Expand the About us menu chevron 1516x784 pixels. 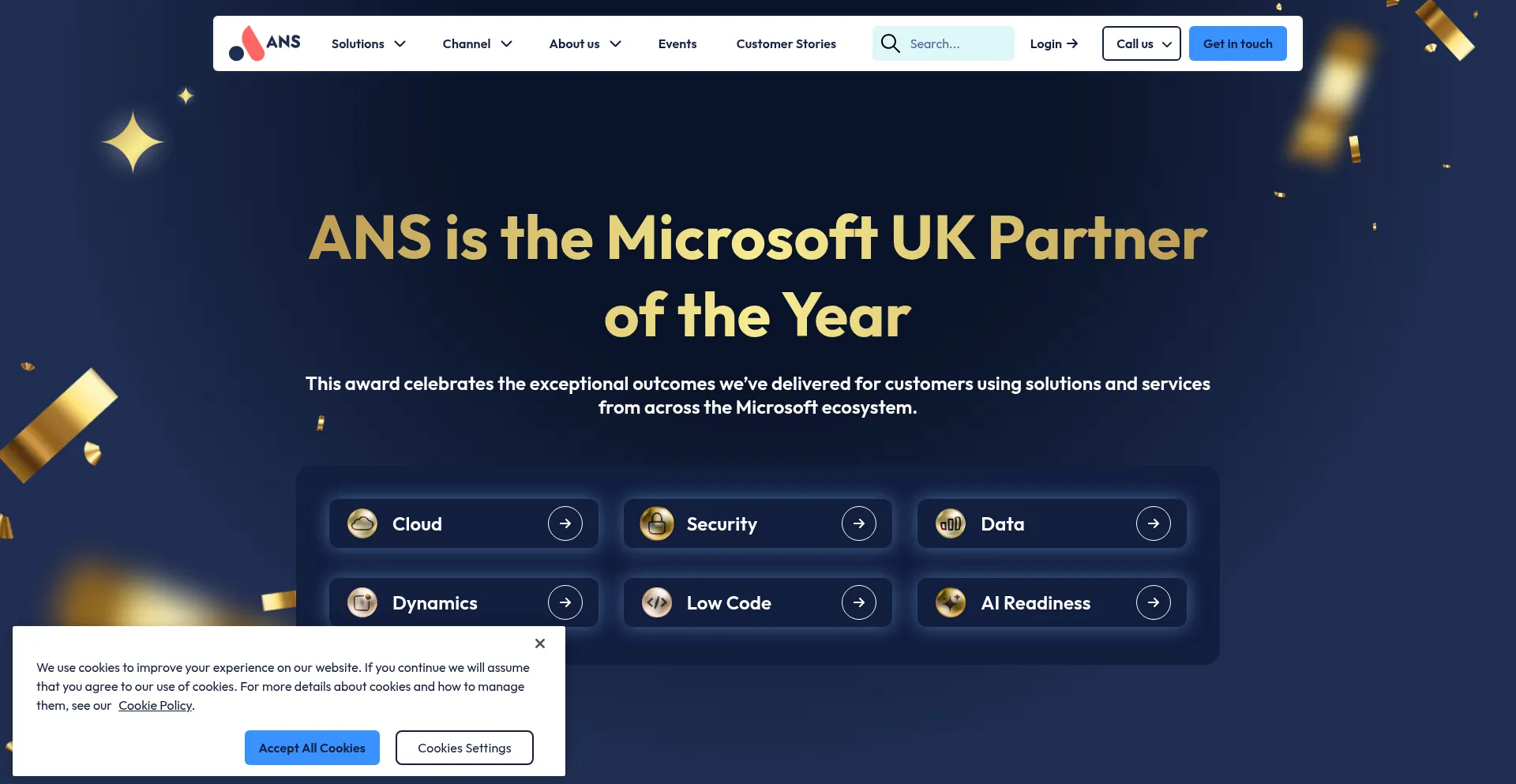(x=616, y=44)
